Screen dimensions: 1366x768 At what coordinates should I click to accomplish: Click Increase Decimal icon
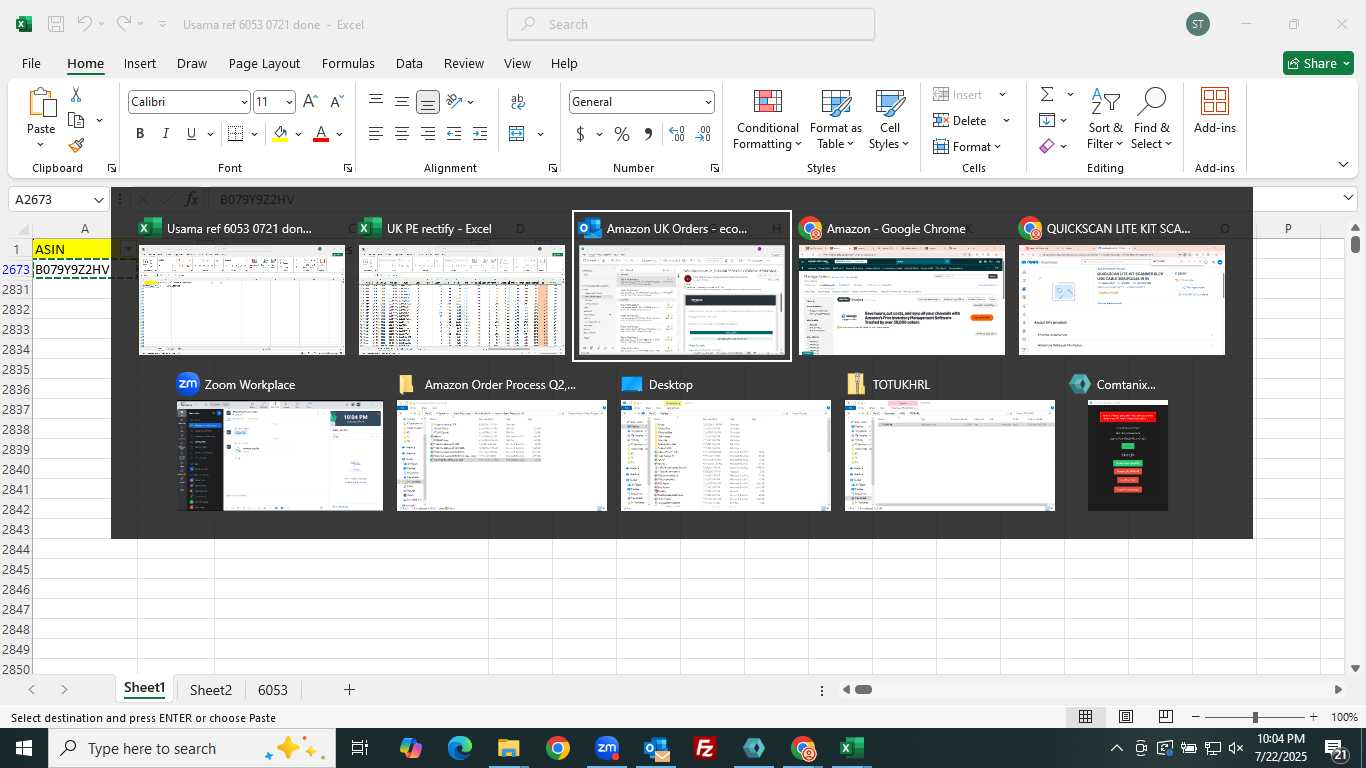677,134
